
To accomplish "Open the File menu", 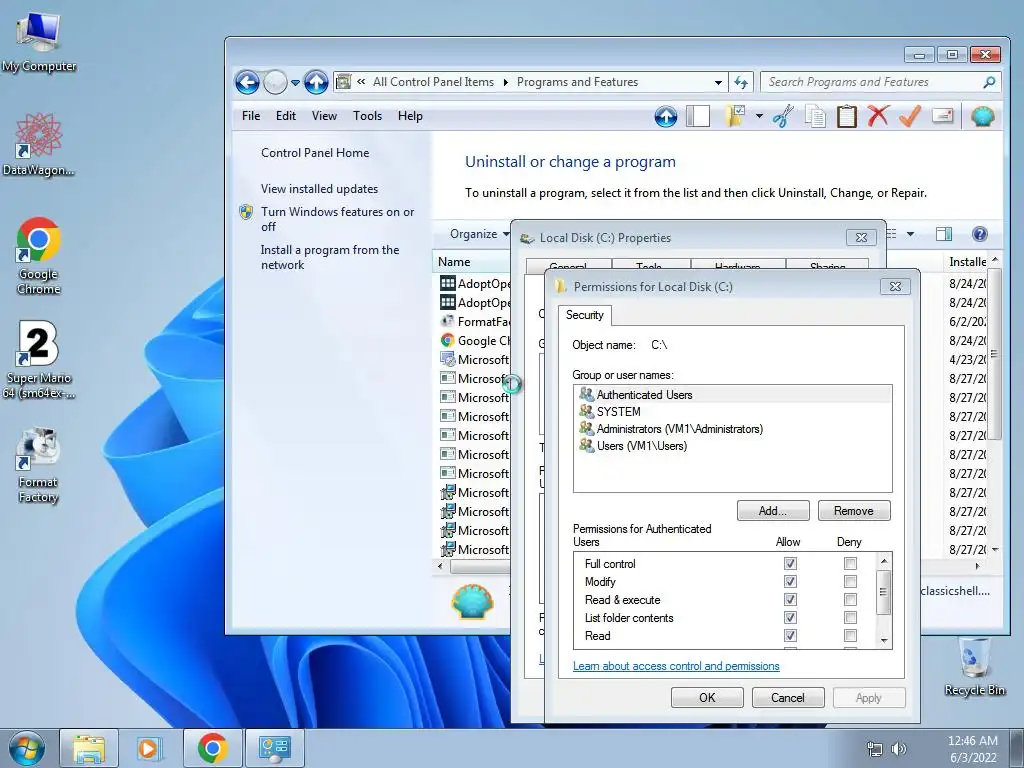I will (251, 116).
